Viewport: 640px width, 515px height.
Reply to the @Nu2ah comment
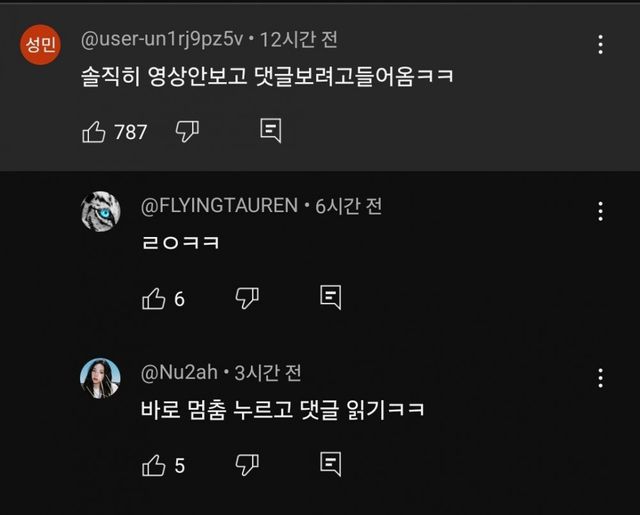[330, 464]
